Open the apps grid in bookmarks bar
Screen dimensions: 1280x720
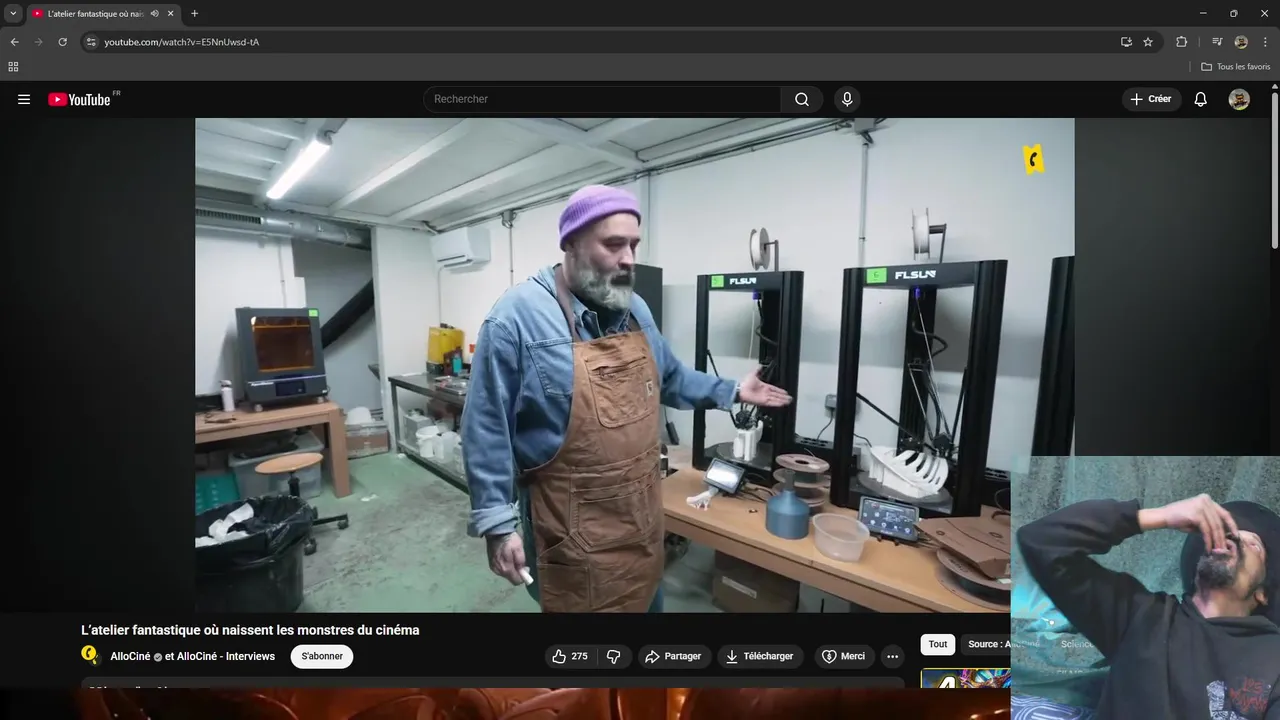(x=13, y=67)
